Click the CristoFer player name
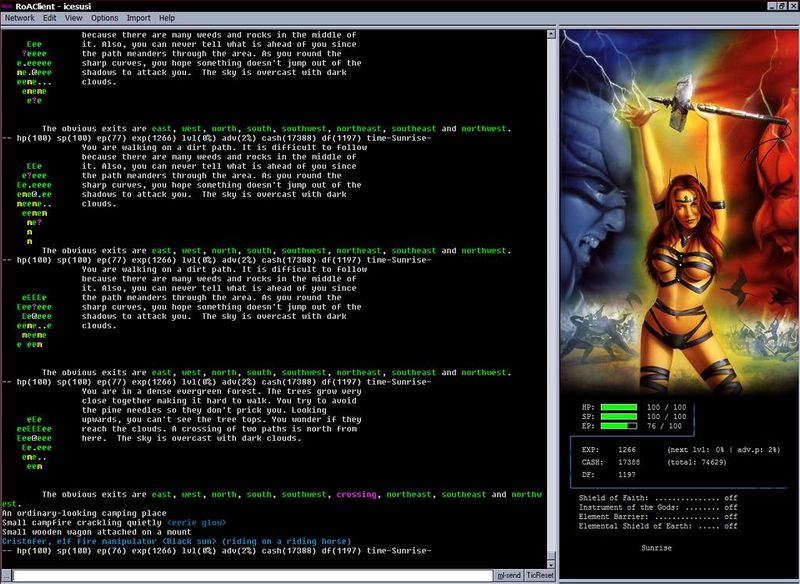Screen dimensions: 800x584 click(23, 541)
